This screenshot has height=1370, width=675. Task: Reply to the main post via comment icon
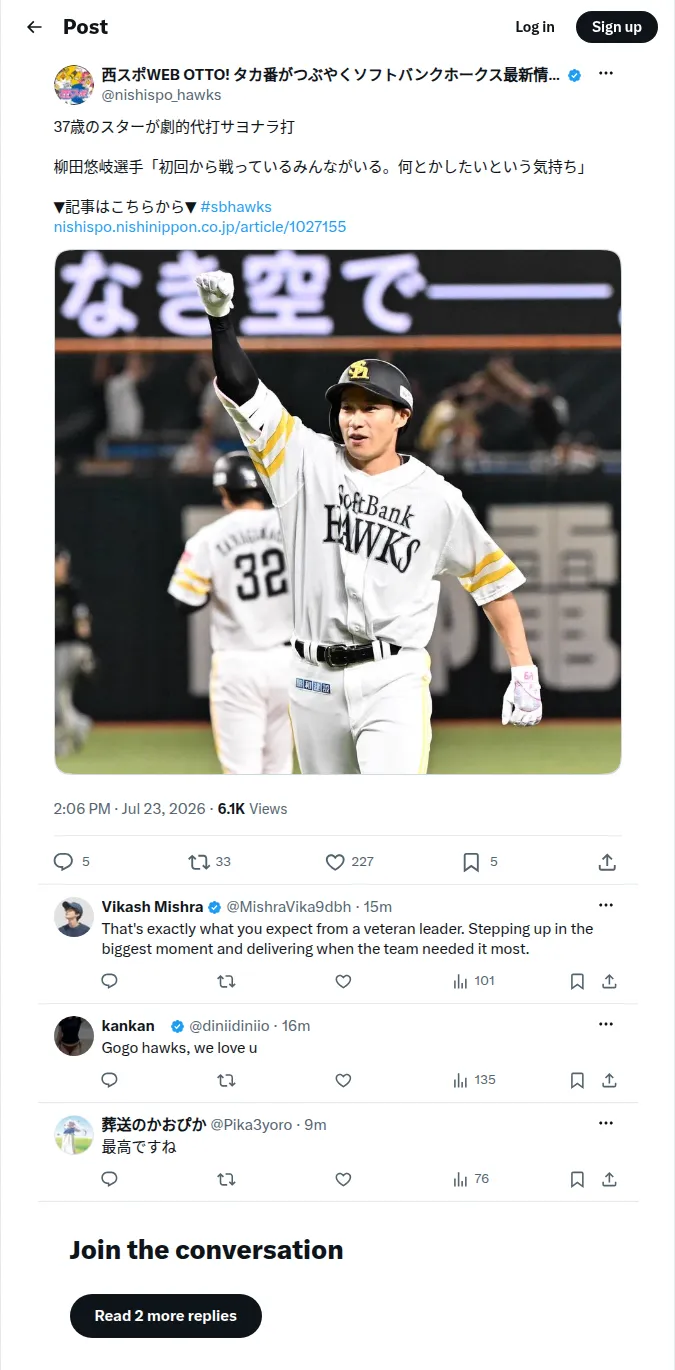[x=64, y=862]
